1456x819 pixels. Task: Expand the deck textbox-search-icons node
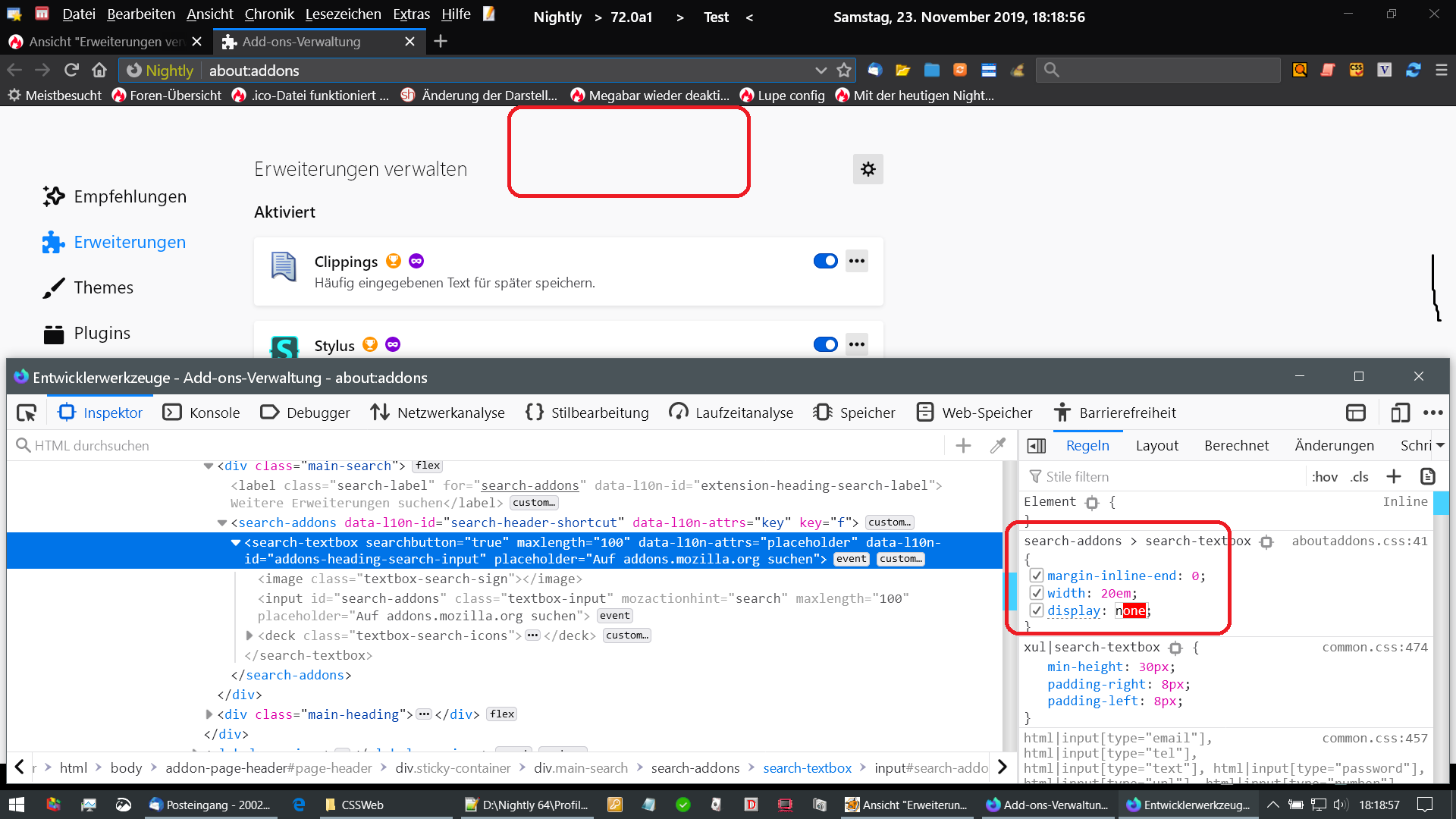pyautogui.click(x=249, y=635)
